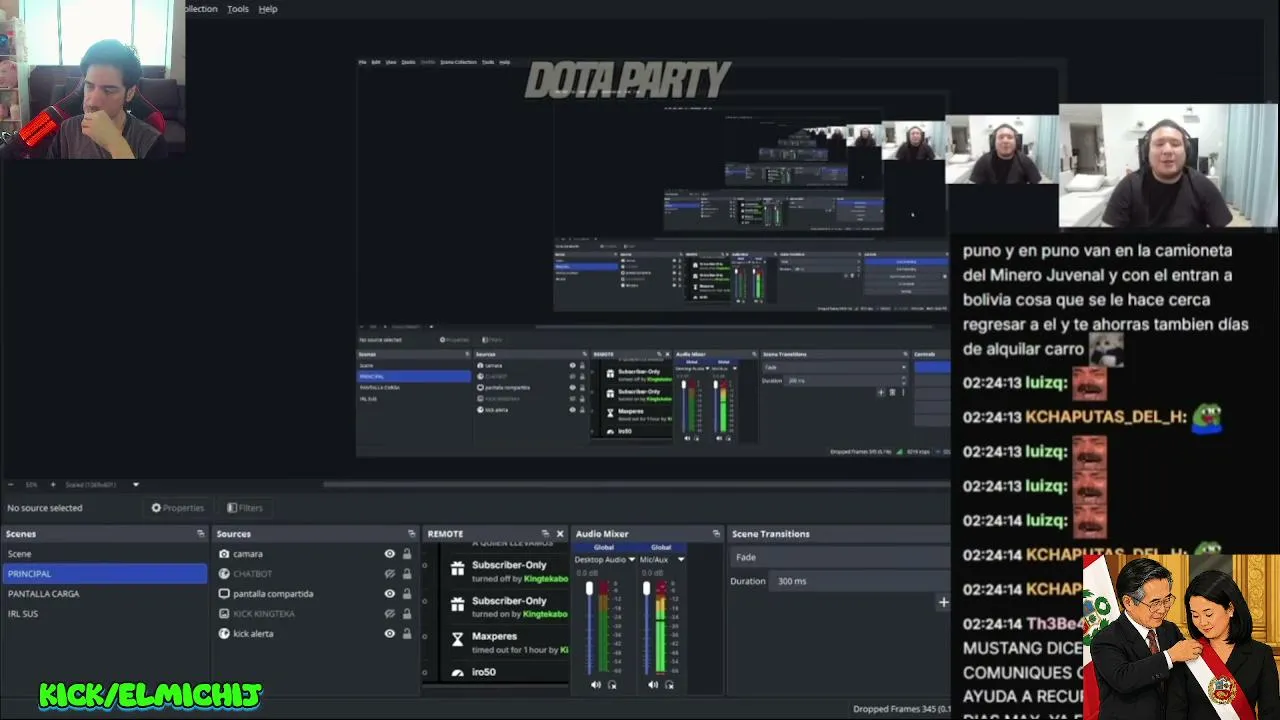1280x720 pixels.
Task: Toggle lock on KICK KINGTEKA source
Action: point(407,614)
